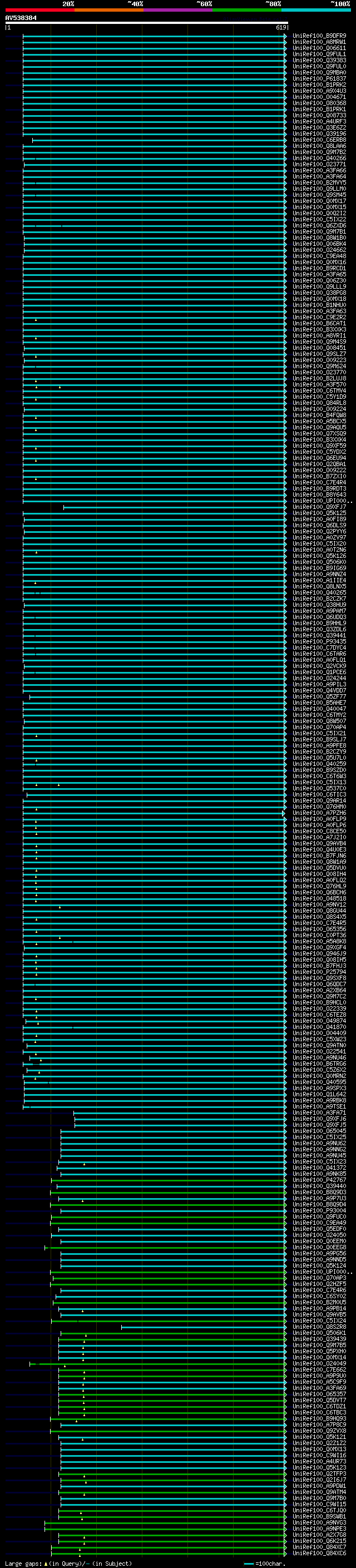
Task: Open hit UniRef100_P61837
Action: 319,78
